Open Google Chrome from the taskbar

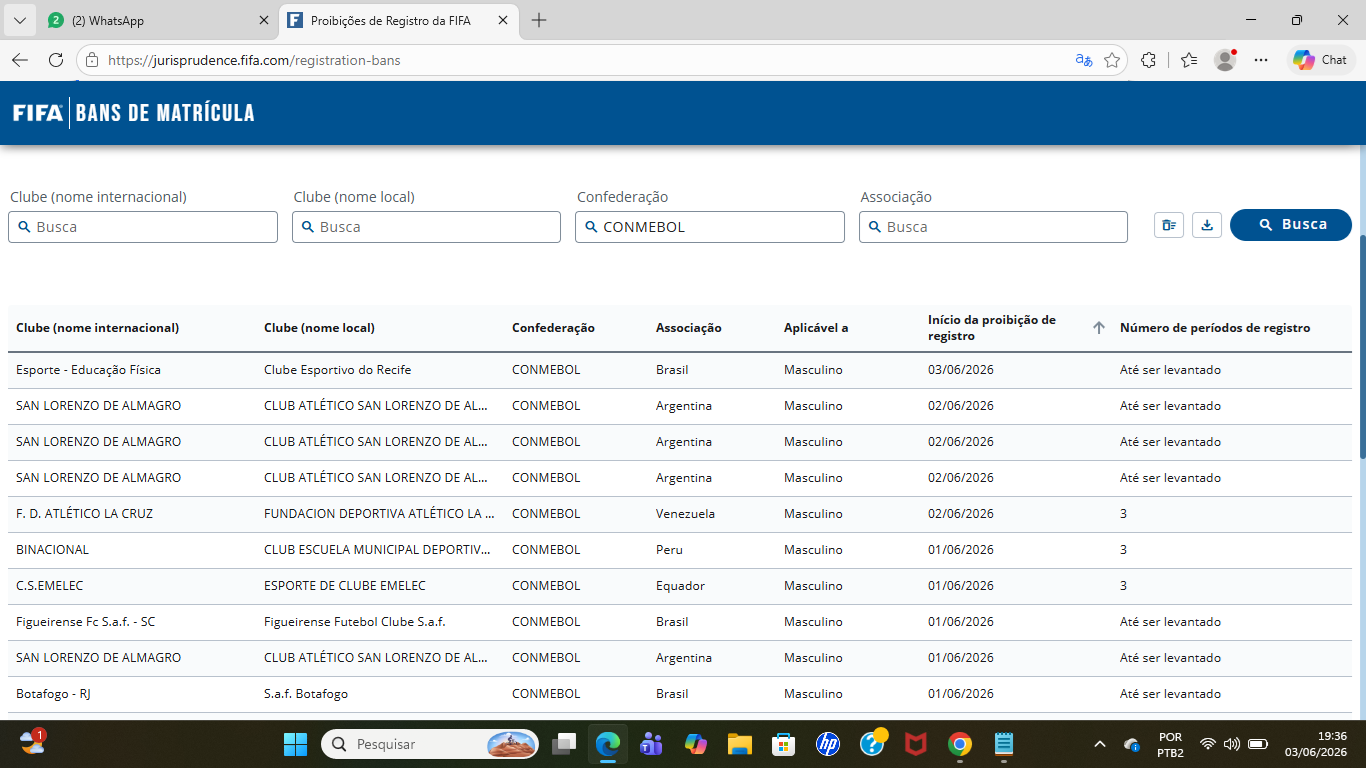(x=960, y=744)
